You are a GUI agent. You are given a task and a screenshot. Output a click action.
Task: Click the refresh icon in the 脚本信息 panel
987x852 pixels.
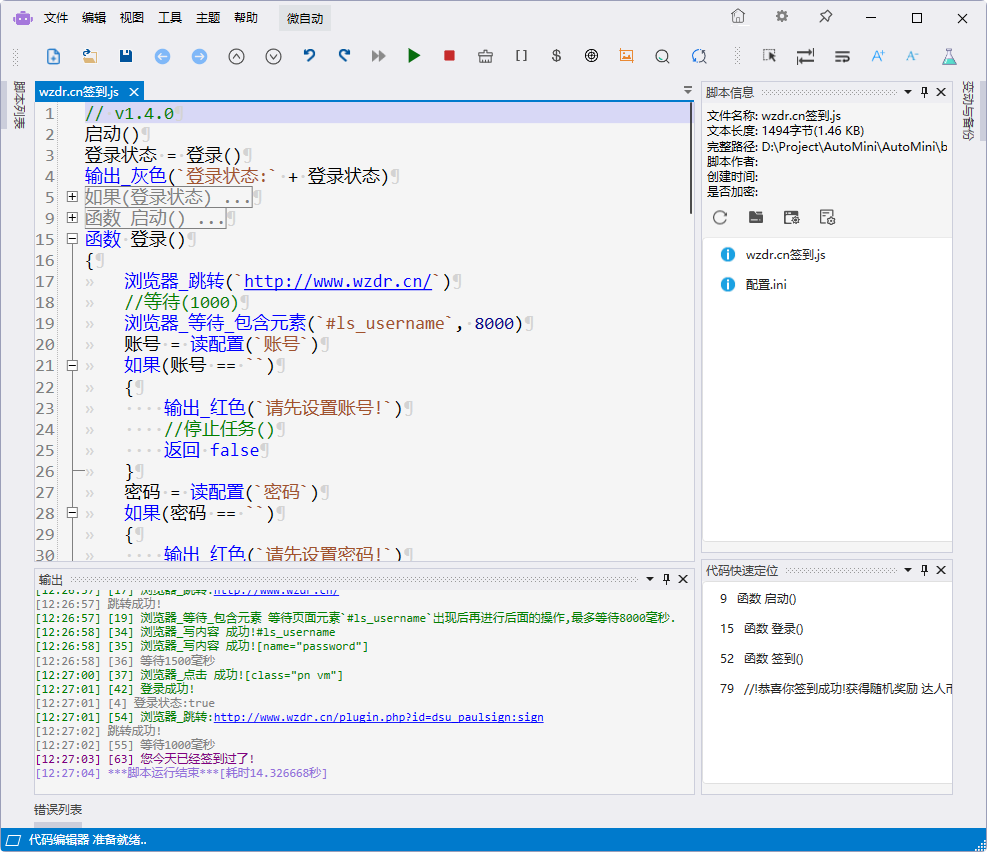coord(720,217)
